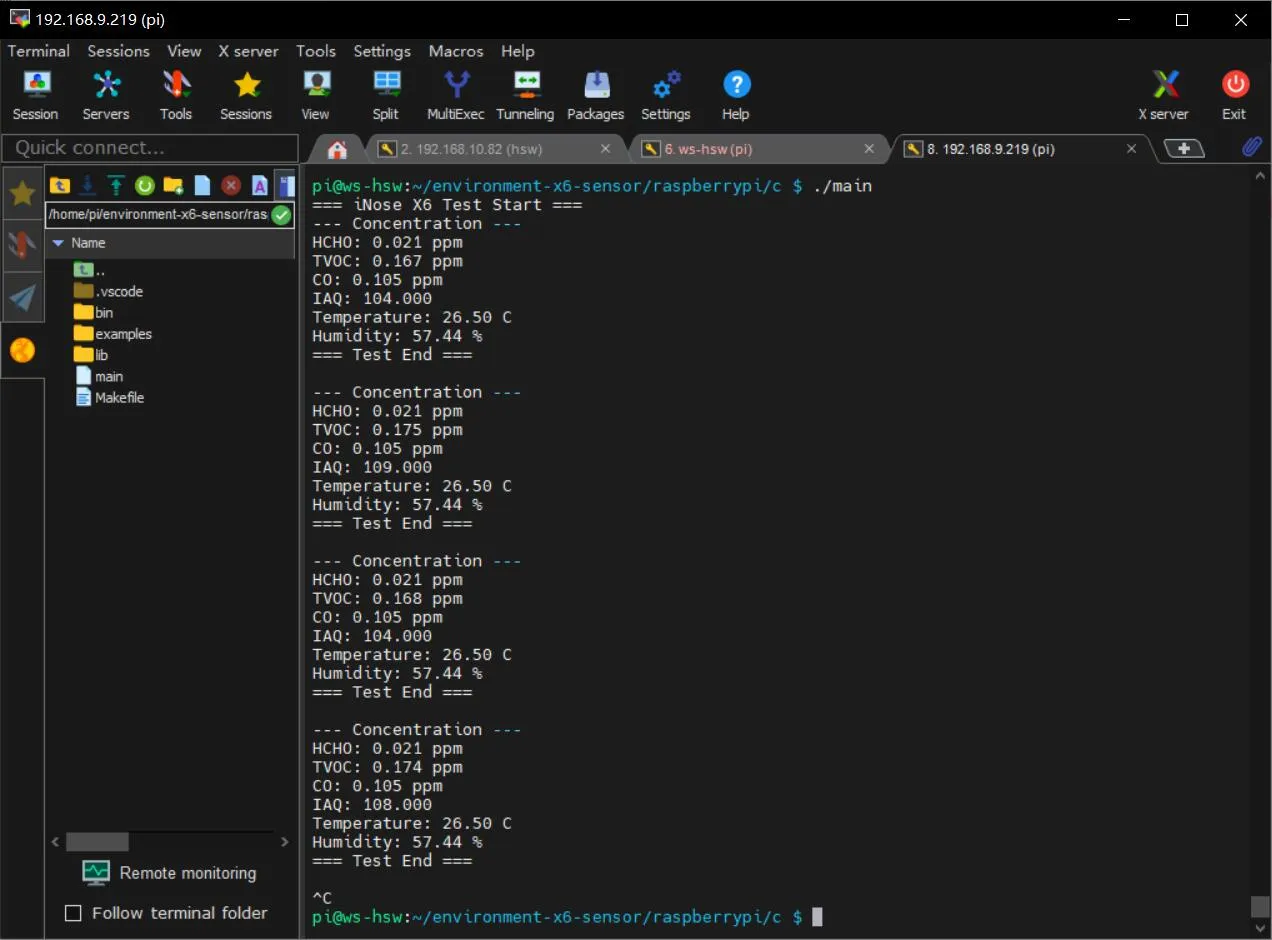Image resolution: width=1272 pixels, height=940 pixels.
Task: Open Remote monitoring
Action: click(x=170, y=872)
